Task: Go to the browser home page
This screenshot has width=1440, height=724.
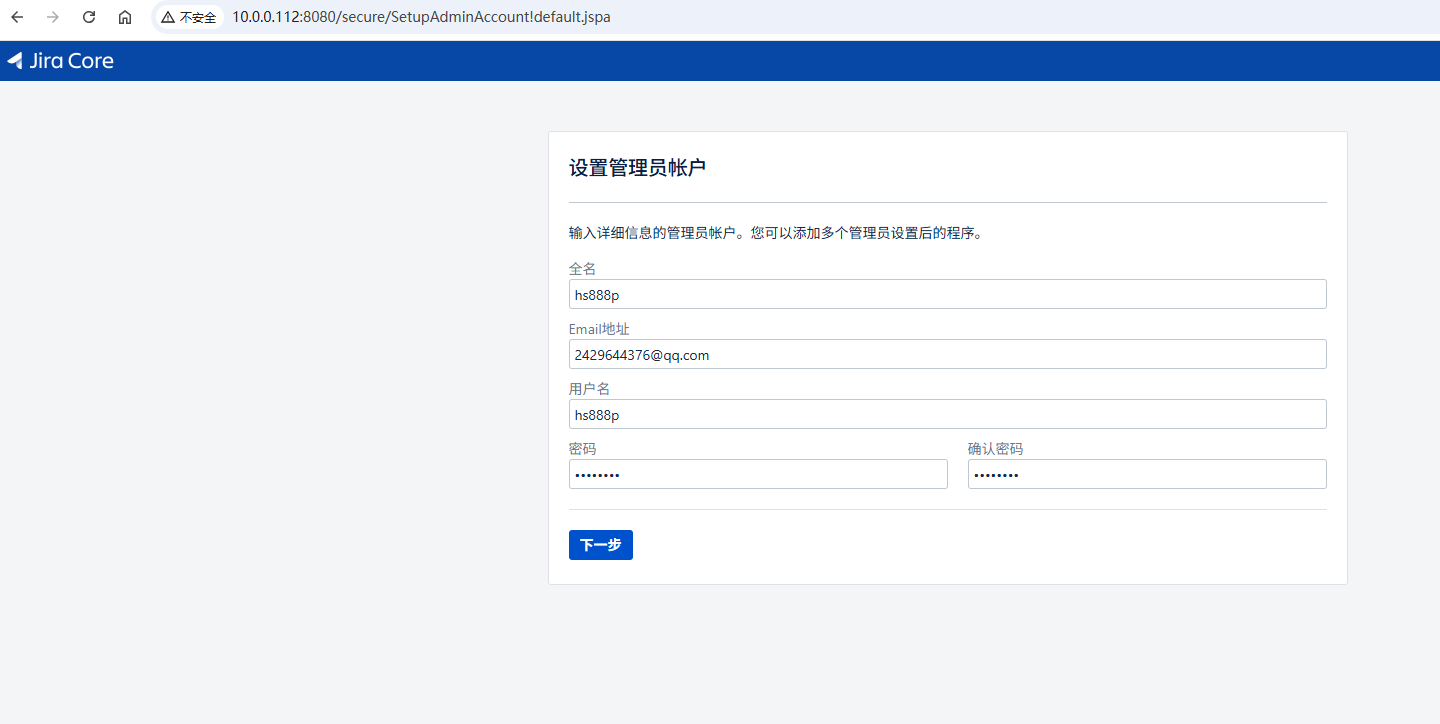Action: [x=125, y=17]
